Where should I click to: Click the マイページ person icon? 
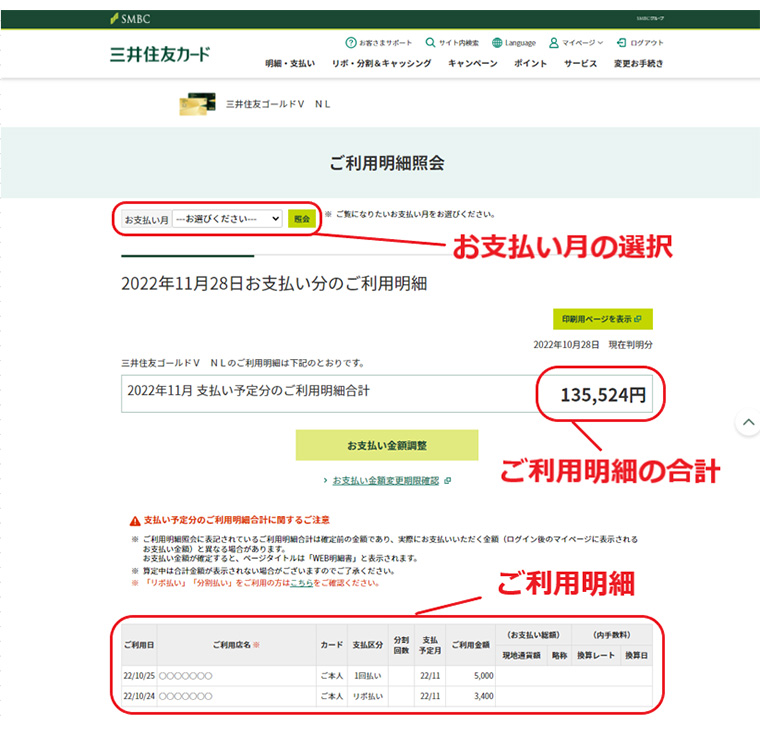[554, 43]
